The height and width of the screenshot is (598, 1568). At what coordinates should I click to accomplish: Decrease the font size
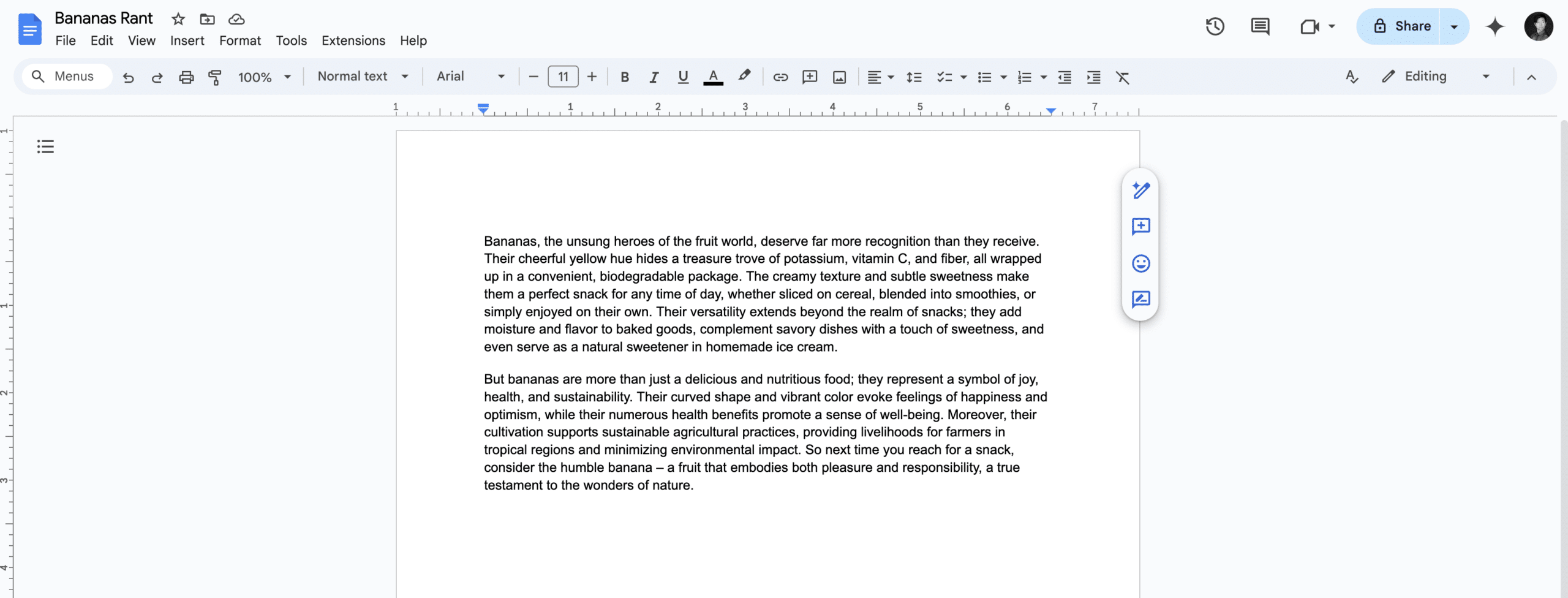[x=533, y=77]
